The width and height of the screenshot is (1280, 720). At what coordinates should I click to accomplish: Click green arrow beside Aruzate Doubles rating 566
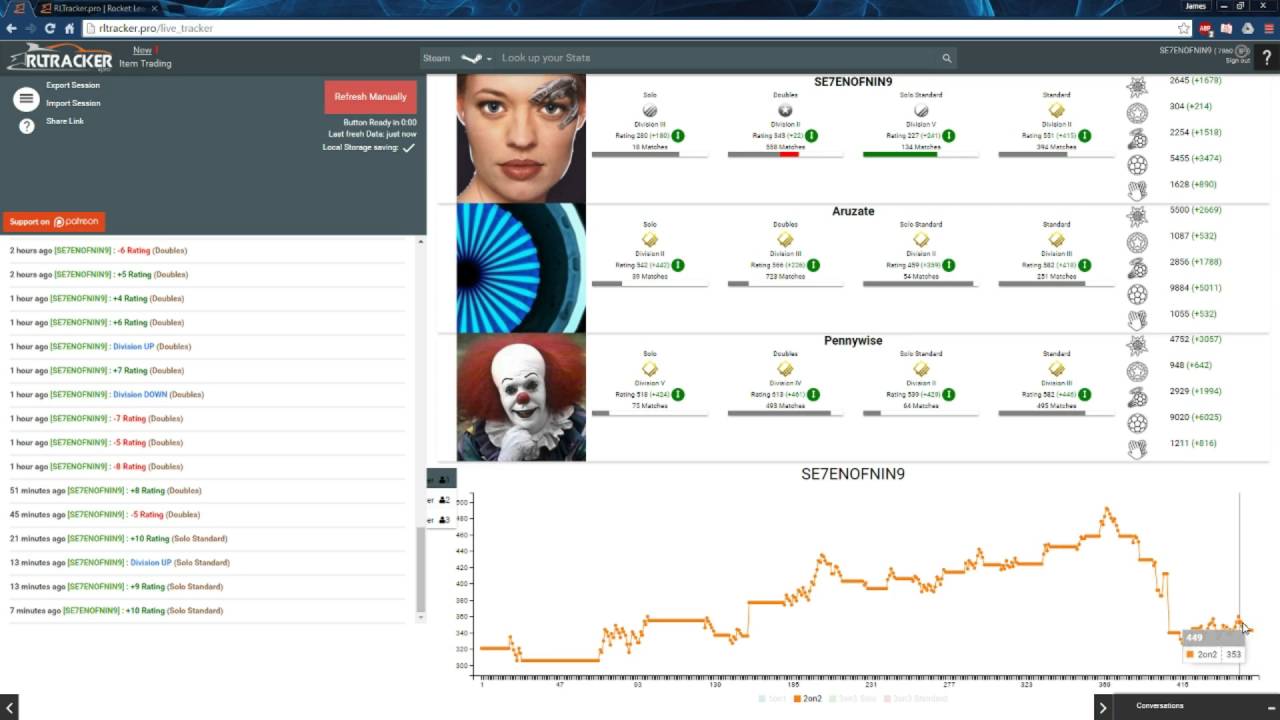814,265
